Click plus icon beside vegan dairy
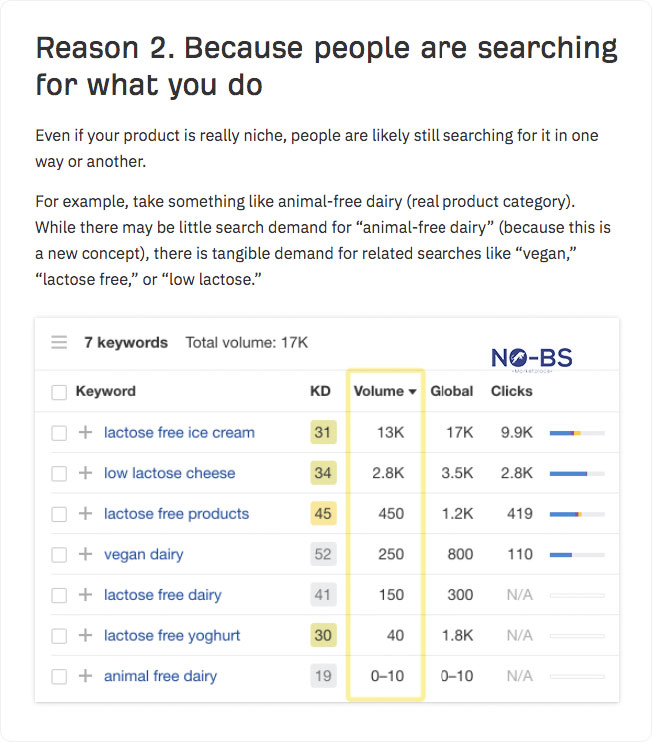 [85, 554]
